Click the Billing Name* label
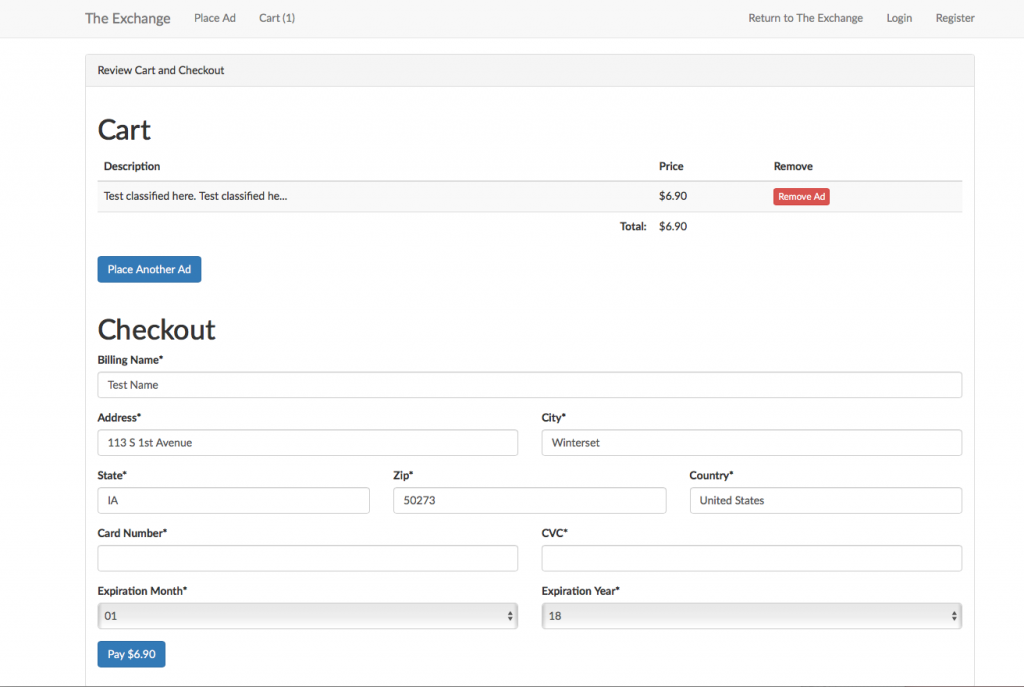1024x687 pixels. (x=130, y=360)
